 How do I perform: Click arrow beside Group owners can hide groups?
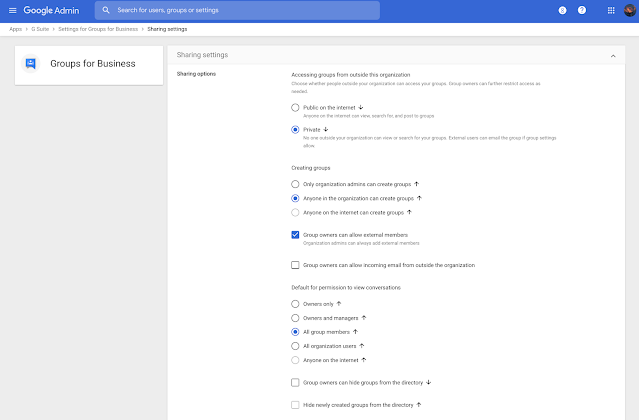pos(428,383)
